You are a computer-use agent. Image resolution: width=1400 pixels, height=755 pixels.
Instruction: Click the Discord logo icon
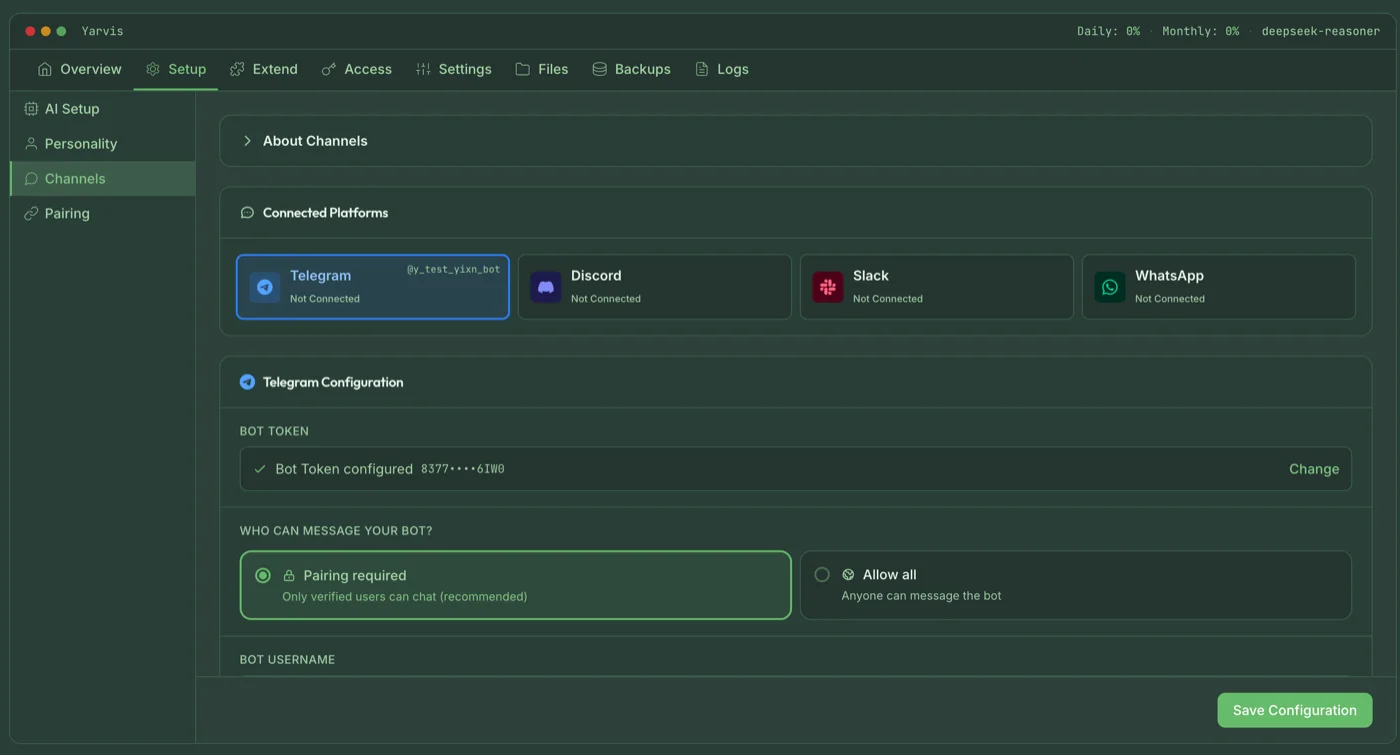coord(546,287)
